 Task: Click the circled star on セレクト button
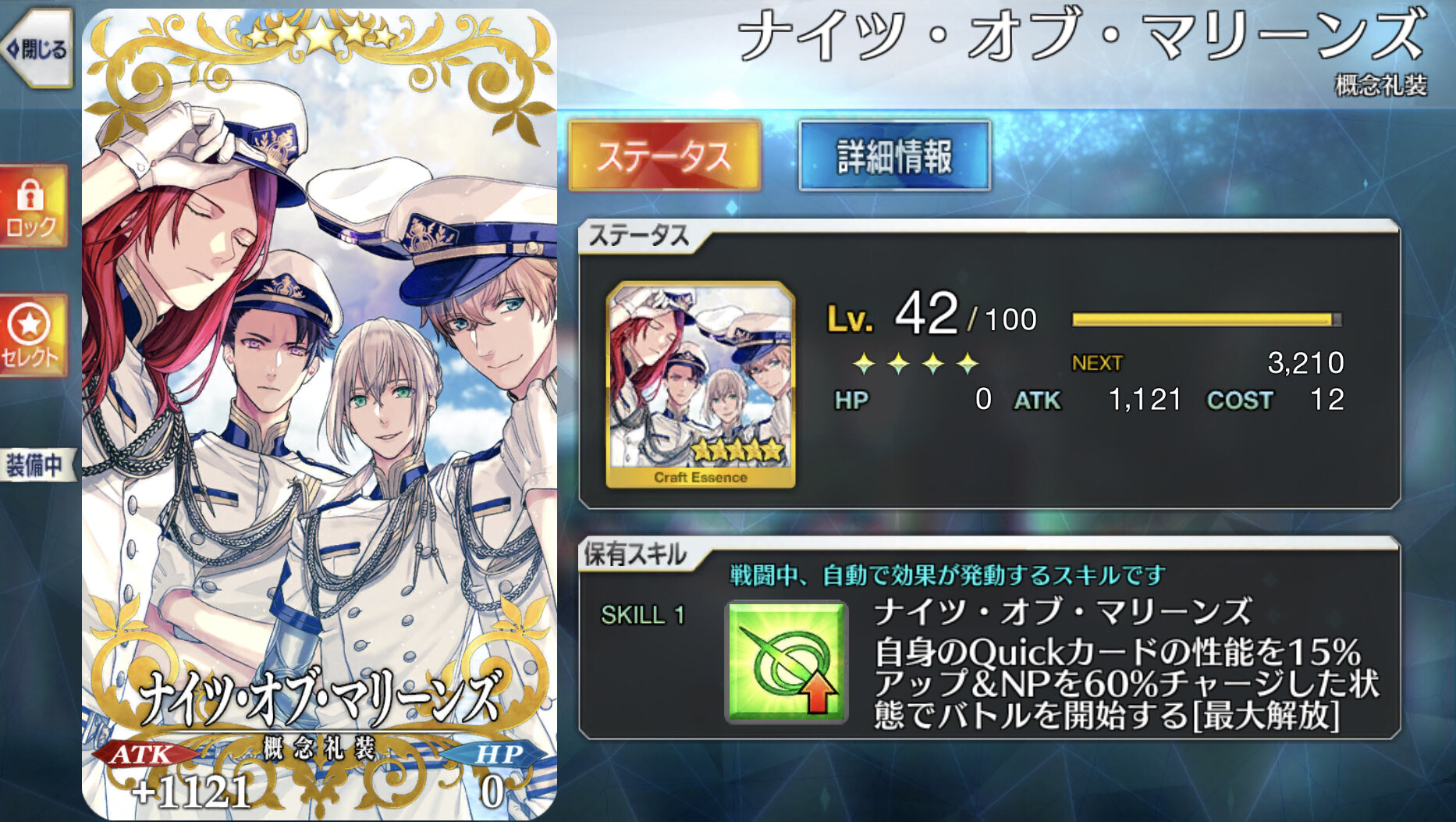(29, 323)
